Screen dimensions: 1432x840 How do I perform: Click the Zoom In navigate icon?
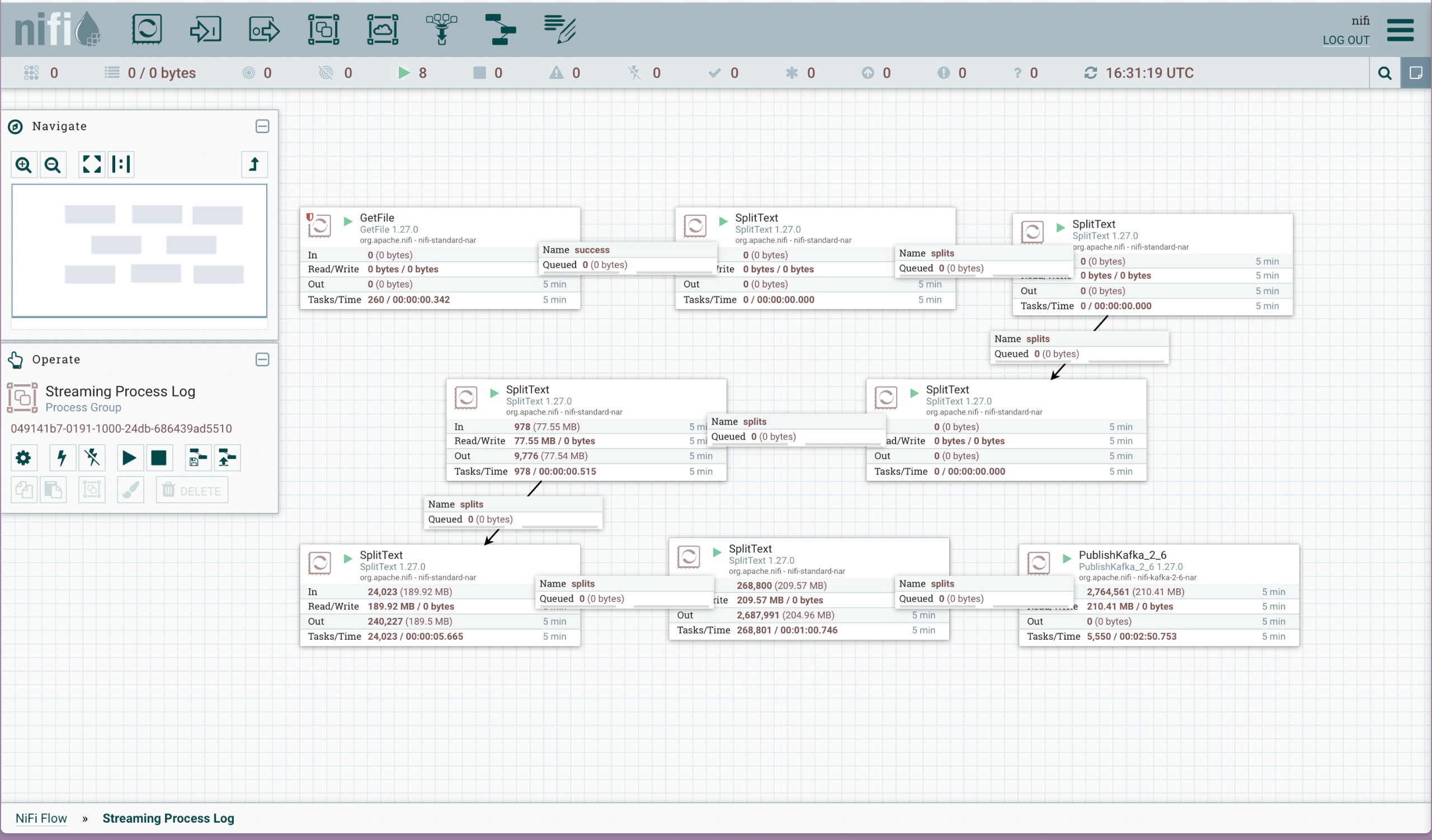click(24, 165)
